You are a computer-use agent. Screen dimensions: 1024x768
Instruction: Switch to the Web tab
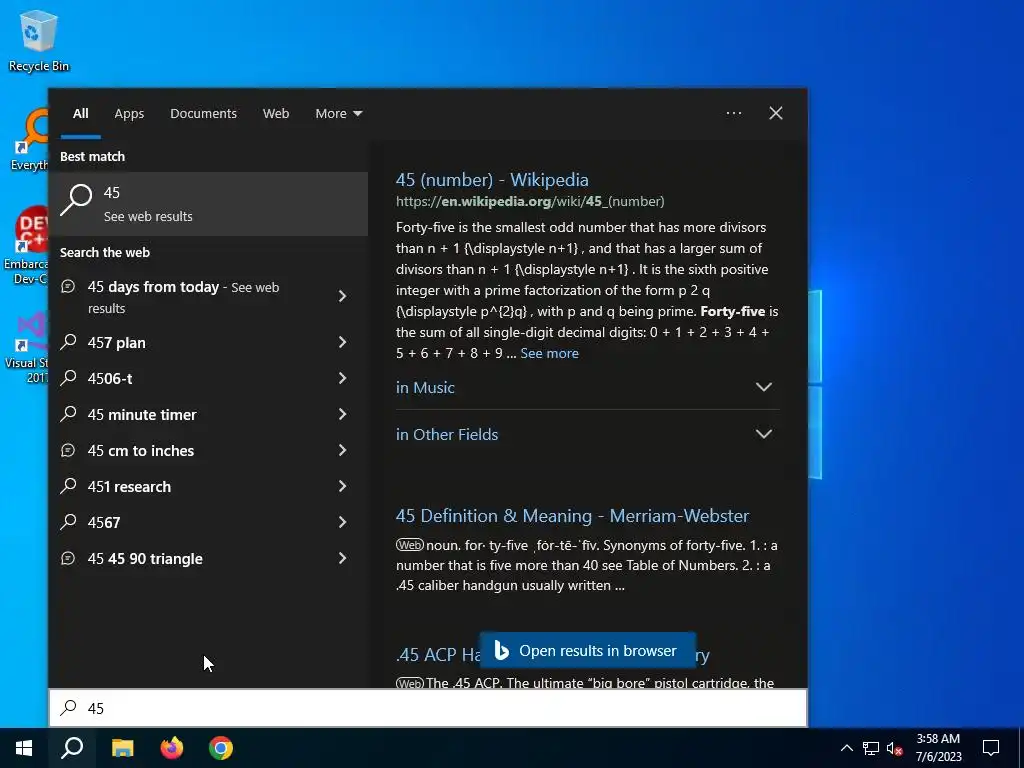276,113
